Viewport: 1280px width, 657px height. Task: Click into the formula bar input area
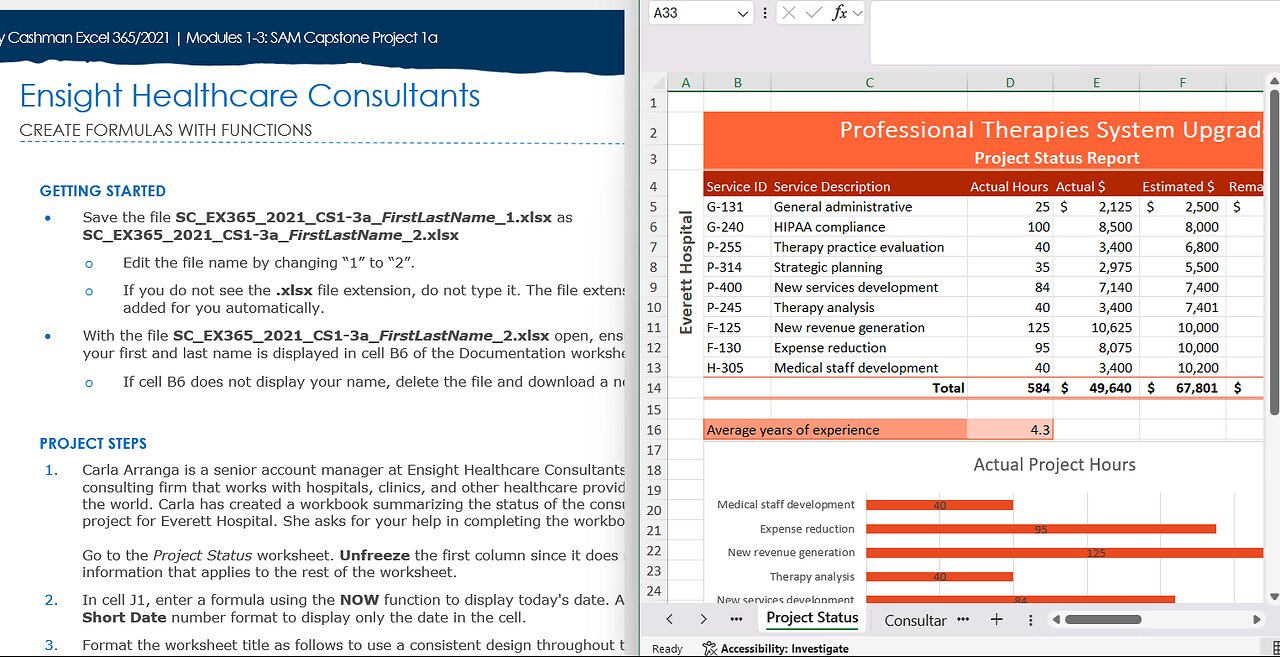1075,32
